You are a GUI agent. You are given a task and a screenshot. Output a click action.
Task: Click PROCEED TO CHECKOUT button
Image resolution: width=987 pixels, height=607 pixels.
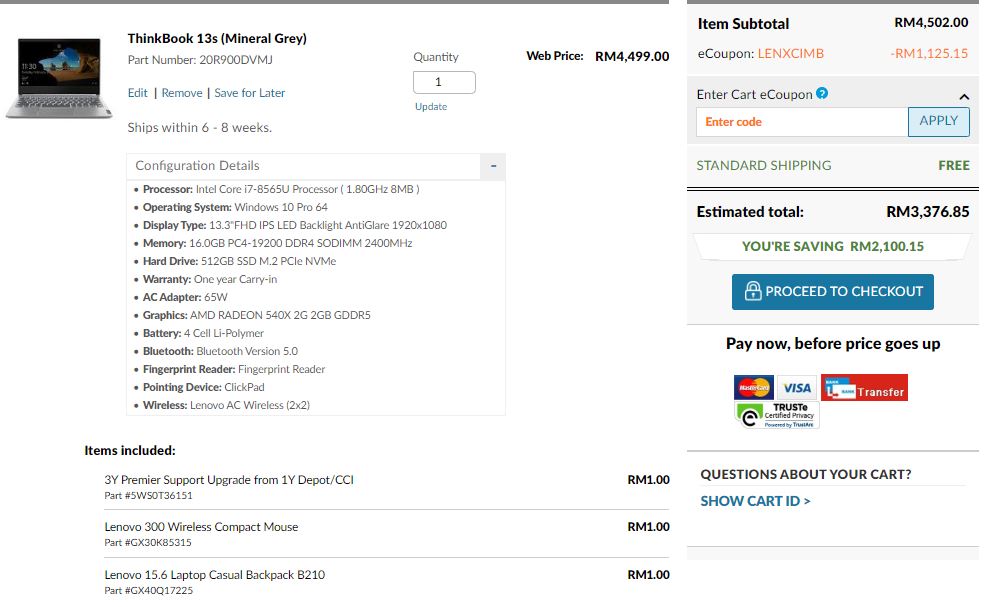pyautogui.click(x=832, y=292)
